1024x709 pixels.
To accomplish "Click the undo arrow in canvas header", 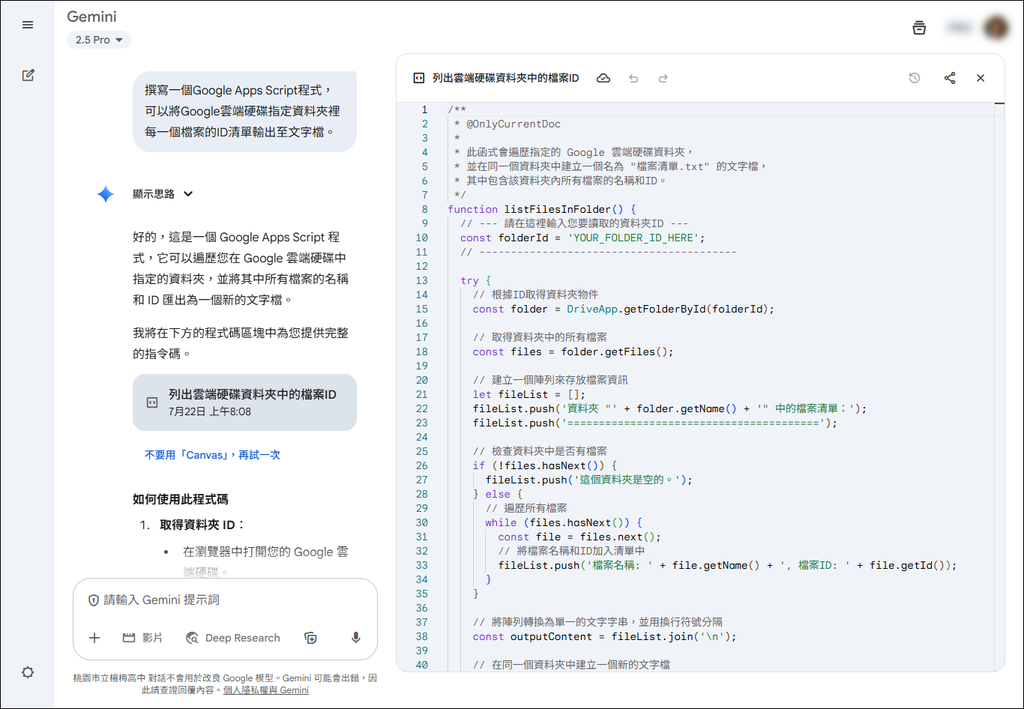I will 633,78.
